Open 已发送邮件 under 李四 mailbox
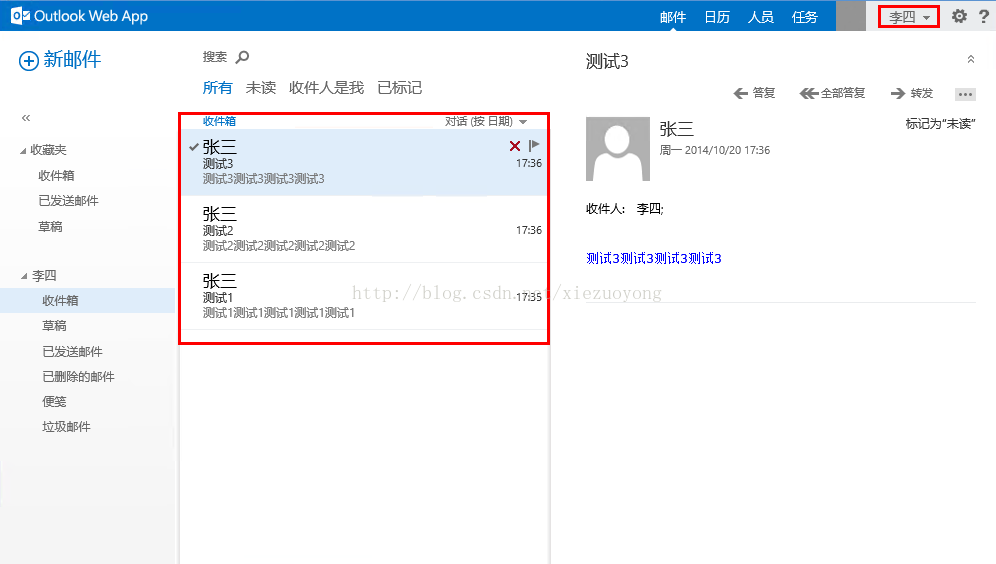 click(72, 351)
